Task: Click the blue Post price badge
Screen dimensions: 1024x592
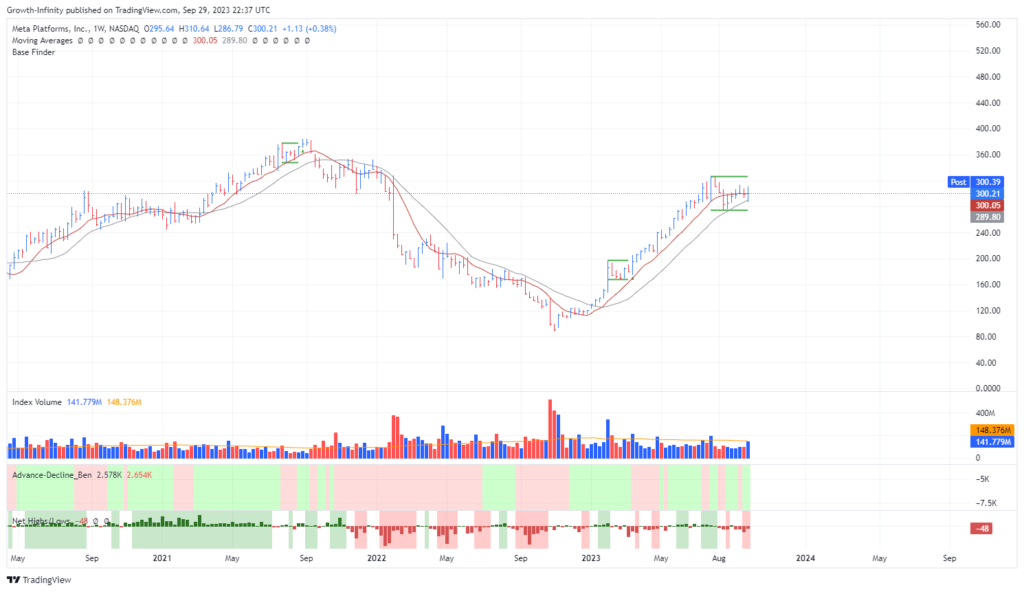Action: (x=957, y=182)
